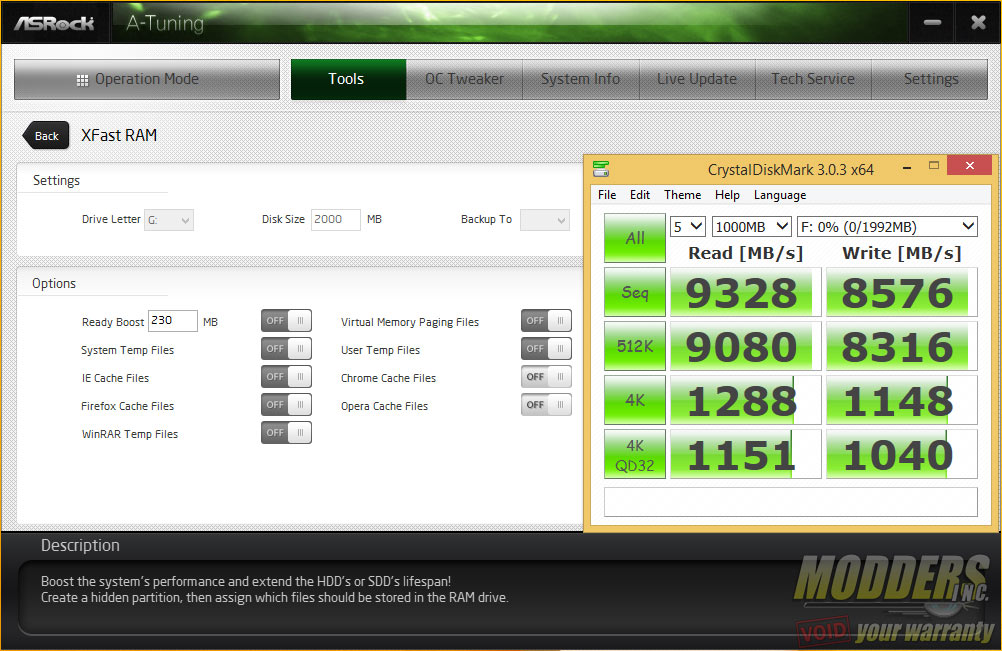1002x651 pixels.
Task: Click the Ready Boost MB input field
Action: click(173, 321)
